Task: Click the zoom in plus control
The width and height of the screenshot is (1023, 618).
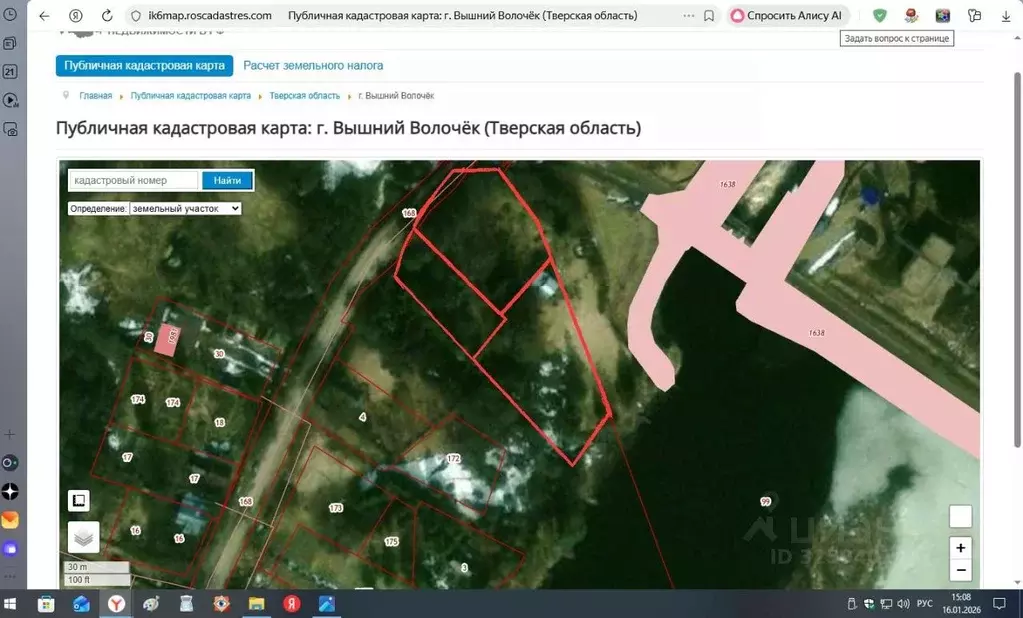Action: point(959,547)
